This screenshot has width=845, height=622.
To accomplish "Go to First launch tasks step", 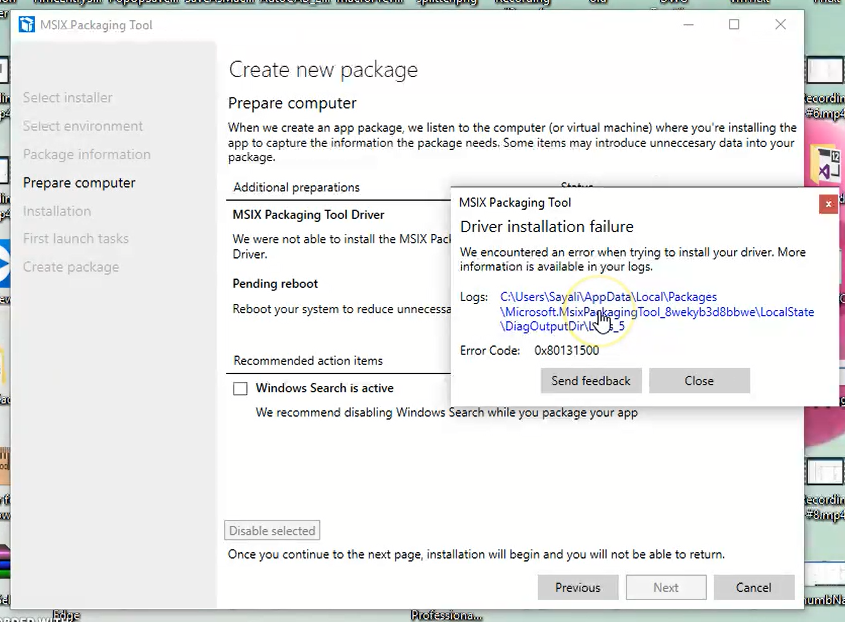I will tap(75, 238).
